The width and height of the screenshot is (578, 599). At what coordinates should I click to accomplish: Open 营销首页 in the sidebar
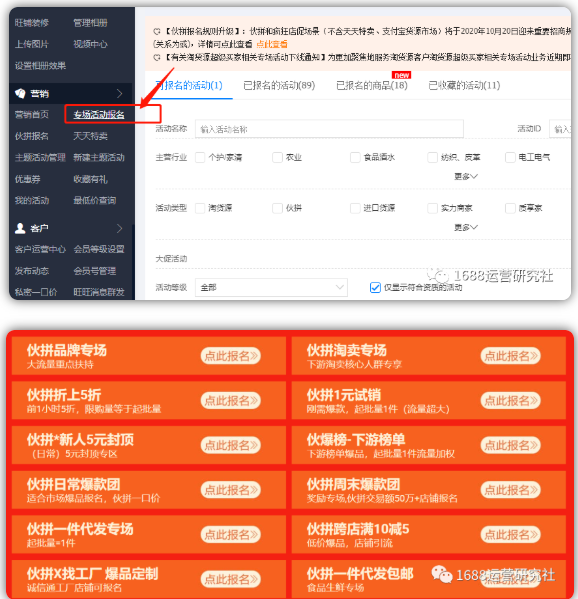[32, 115]
